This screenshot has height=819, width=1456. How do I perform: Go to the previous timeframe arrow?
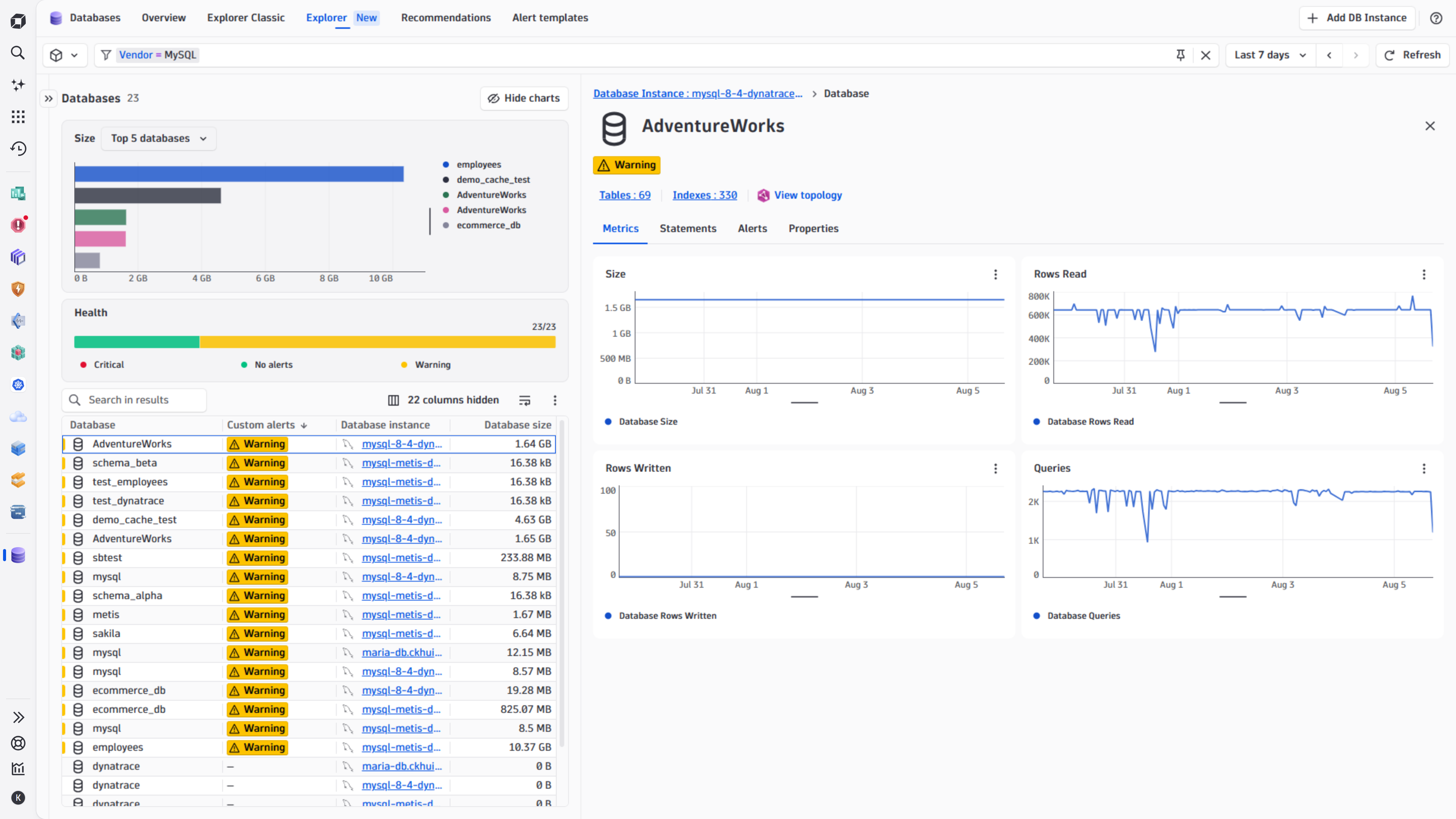coord(1329,55)
